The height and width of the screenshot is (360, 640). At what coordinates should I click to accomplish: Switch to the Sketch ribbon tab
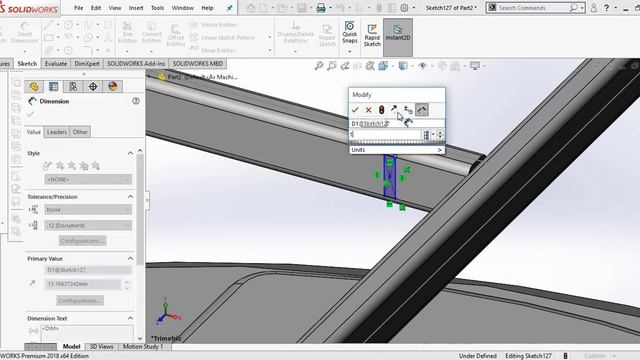click(x=27, y=64)
